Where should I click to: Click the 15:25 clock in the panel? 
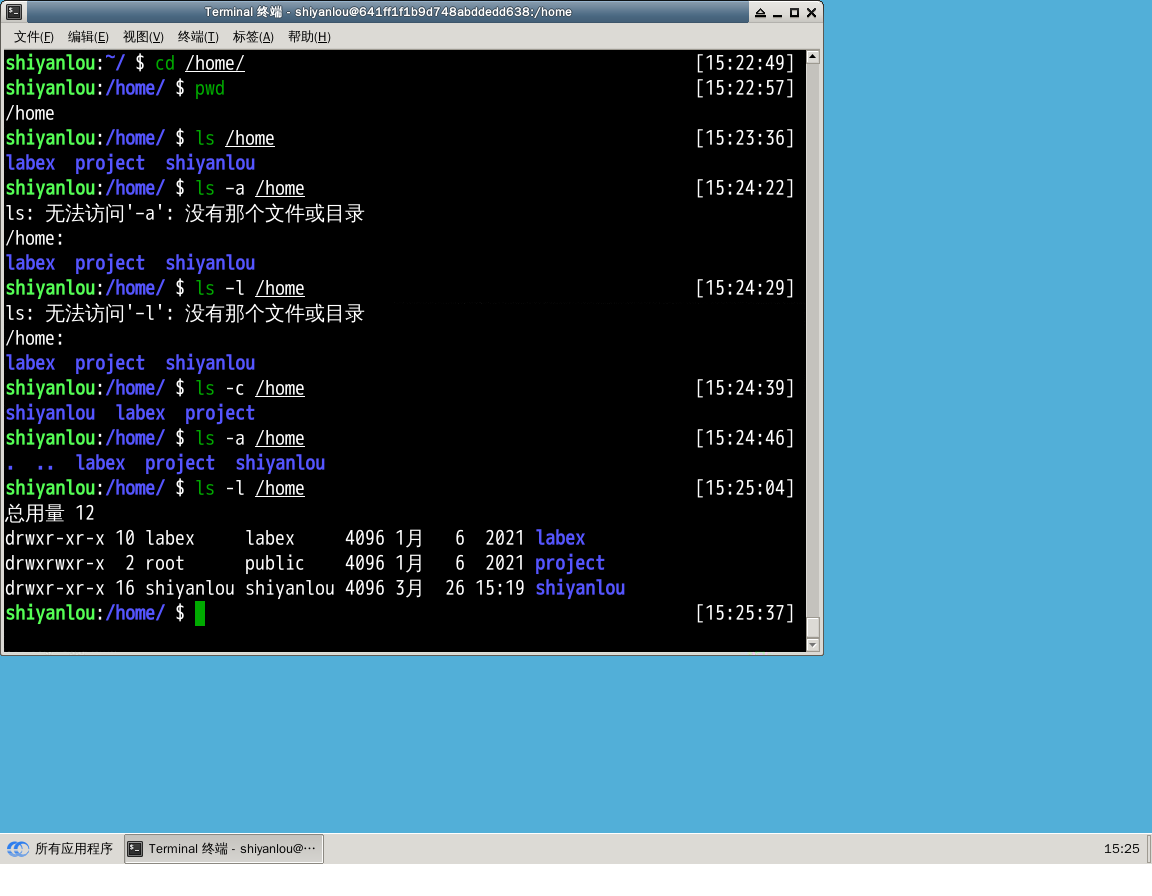coord(1121,849)
